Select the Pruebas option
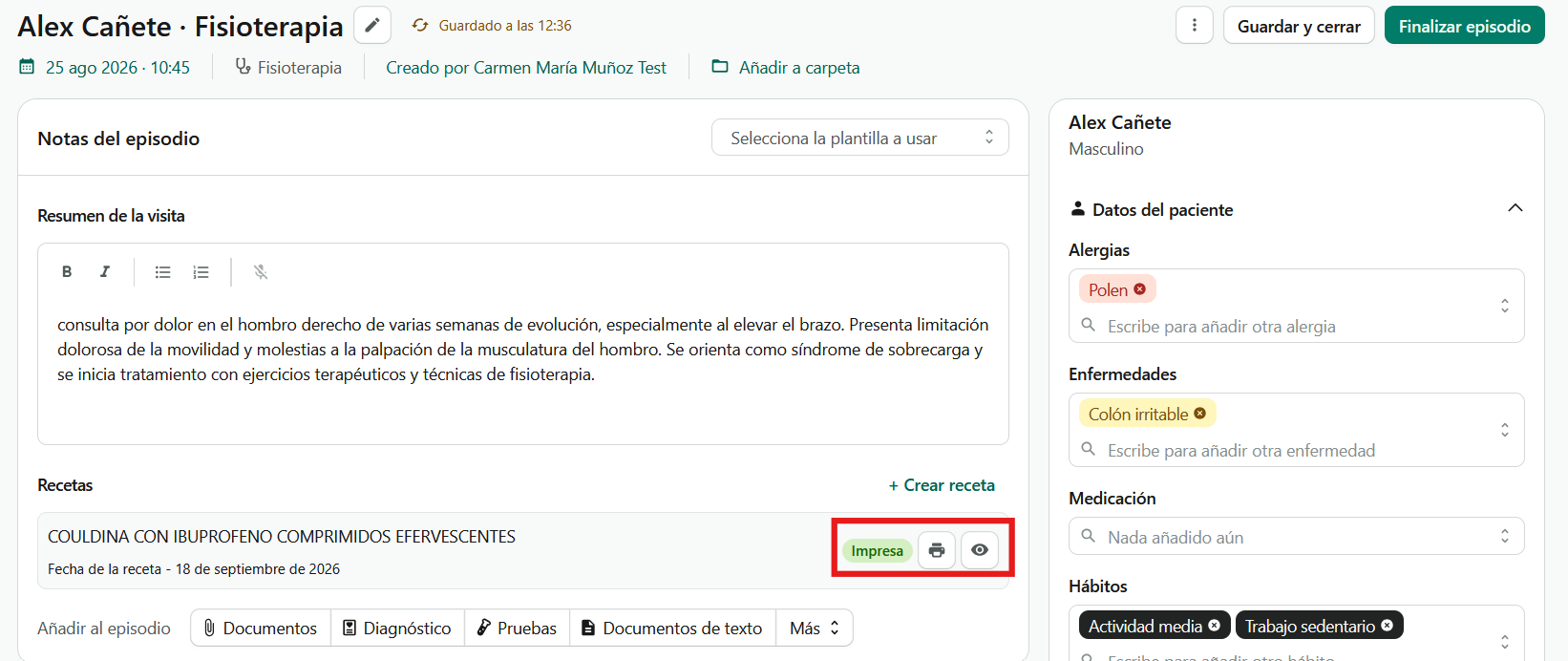The height and width of the screenshot is (661, 1568). tap(517, 628)
